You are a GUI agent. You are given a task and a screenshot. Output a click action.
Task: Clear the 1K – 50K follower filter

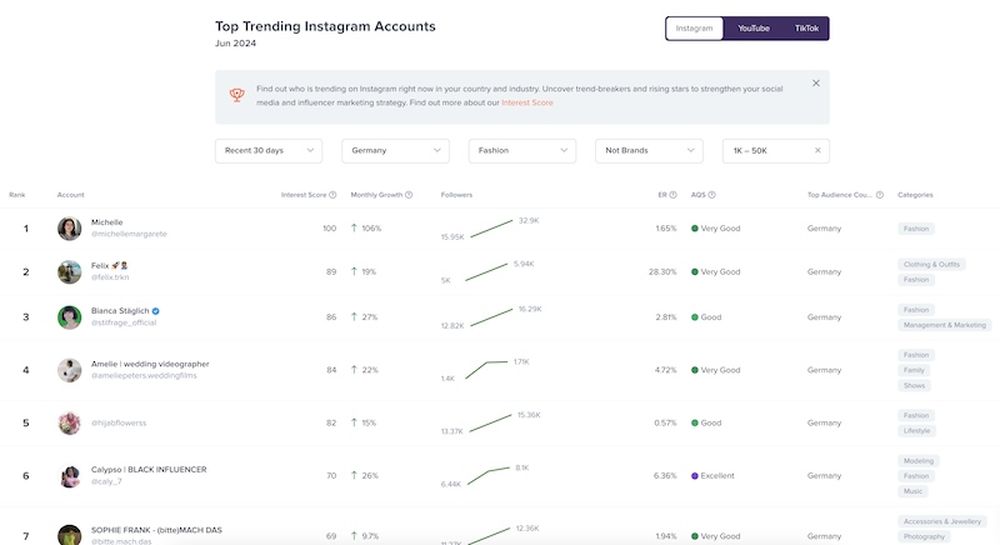pos(818,151)
